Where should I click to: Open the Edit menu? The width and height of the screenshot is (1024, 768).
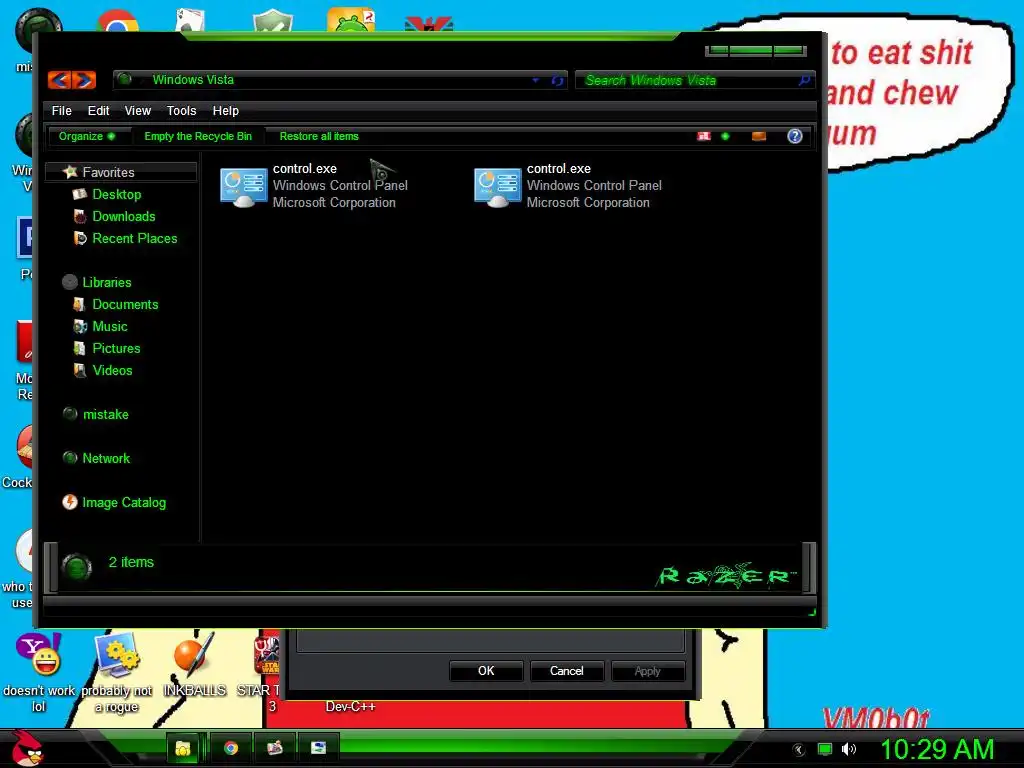click(x=99, y=110)
